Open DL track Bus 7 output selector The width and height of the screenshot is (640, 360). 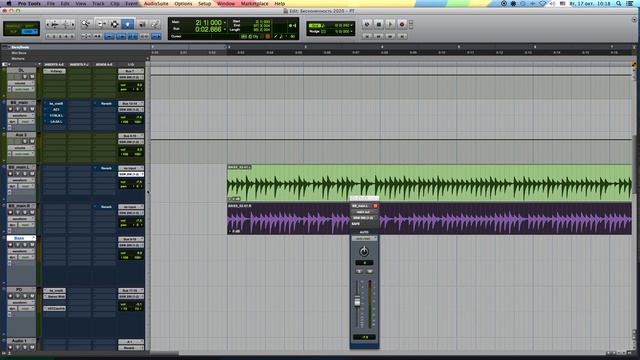click(131, 71)
